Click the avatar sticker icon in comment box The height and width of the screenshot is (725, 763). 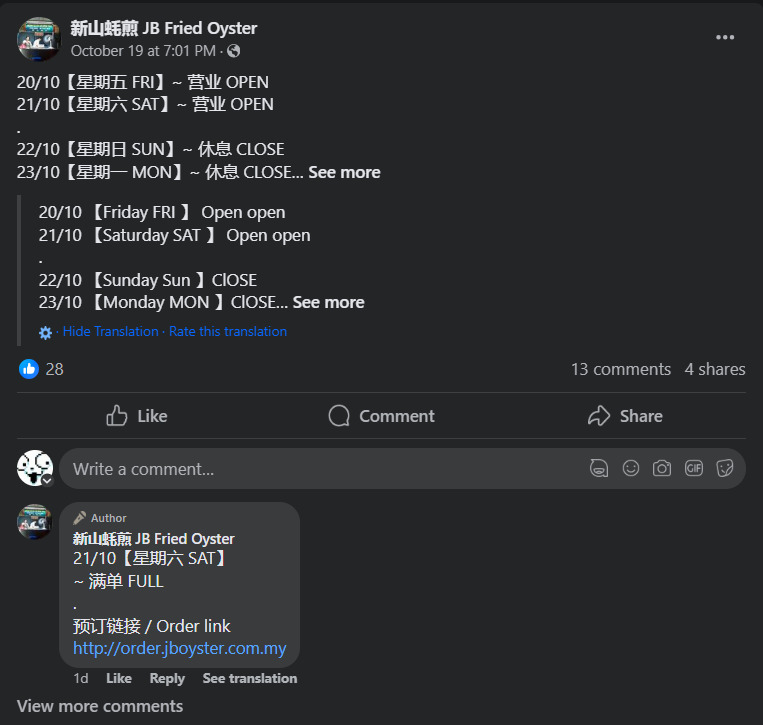(x=599, y=468)
